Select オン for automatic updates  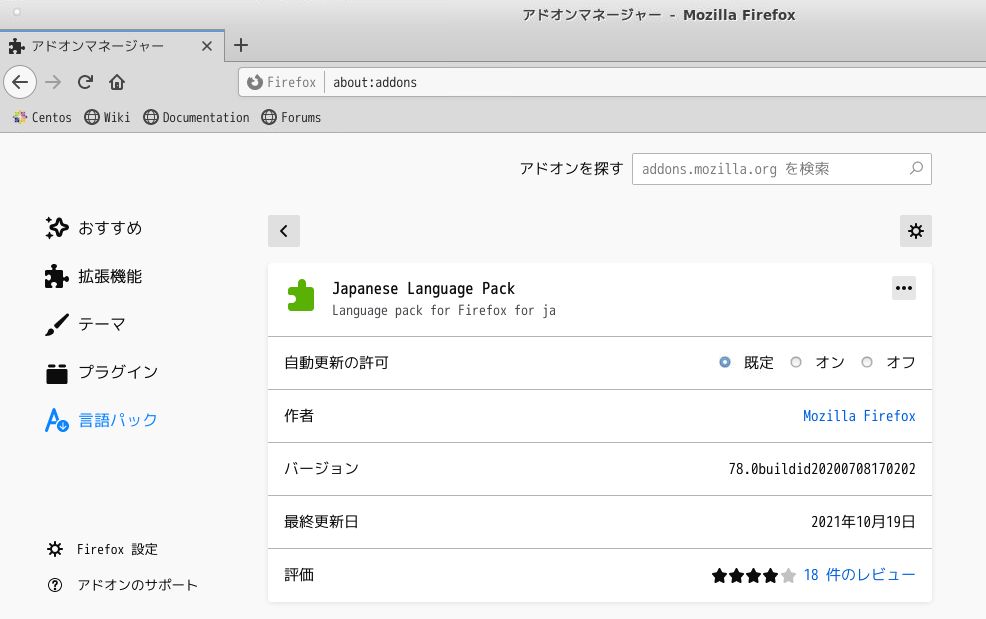point(796,362)
